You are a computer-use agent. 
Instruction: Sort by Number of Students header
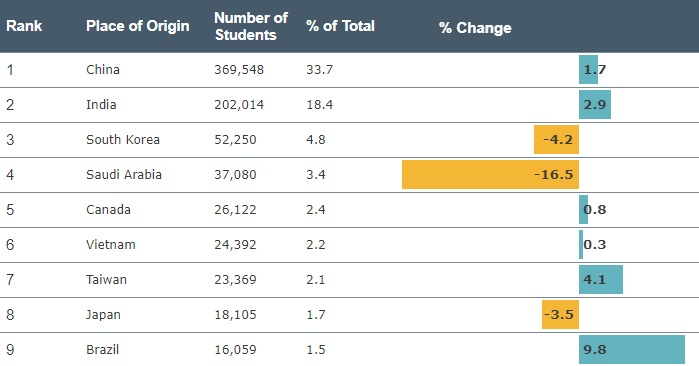point(251,26)
